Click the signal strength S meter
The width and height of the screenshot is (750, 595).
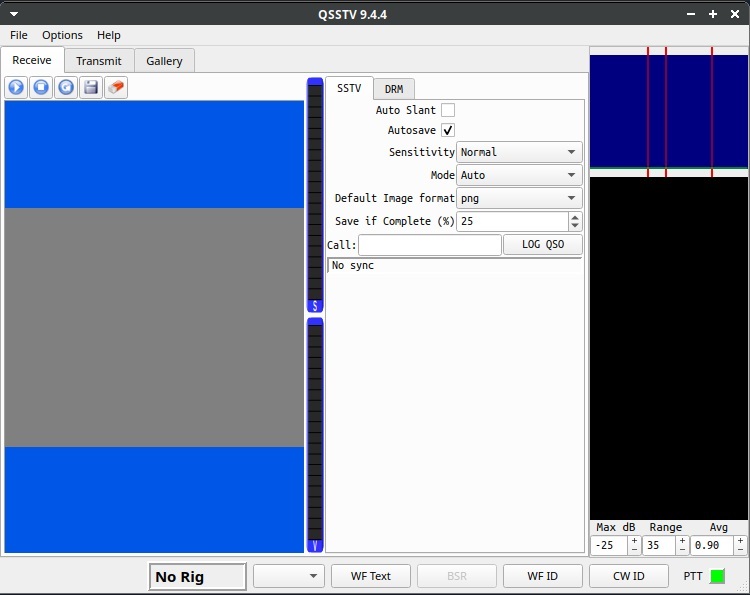coord(315,195)
